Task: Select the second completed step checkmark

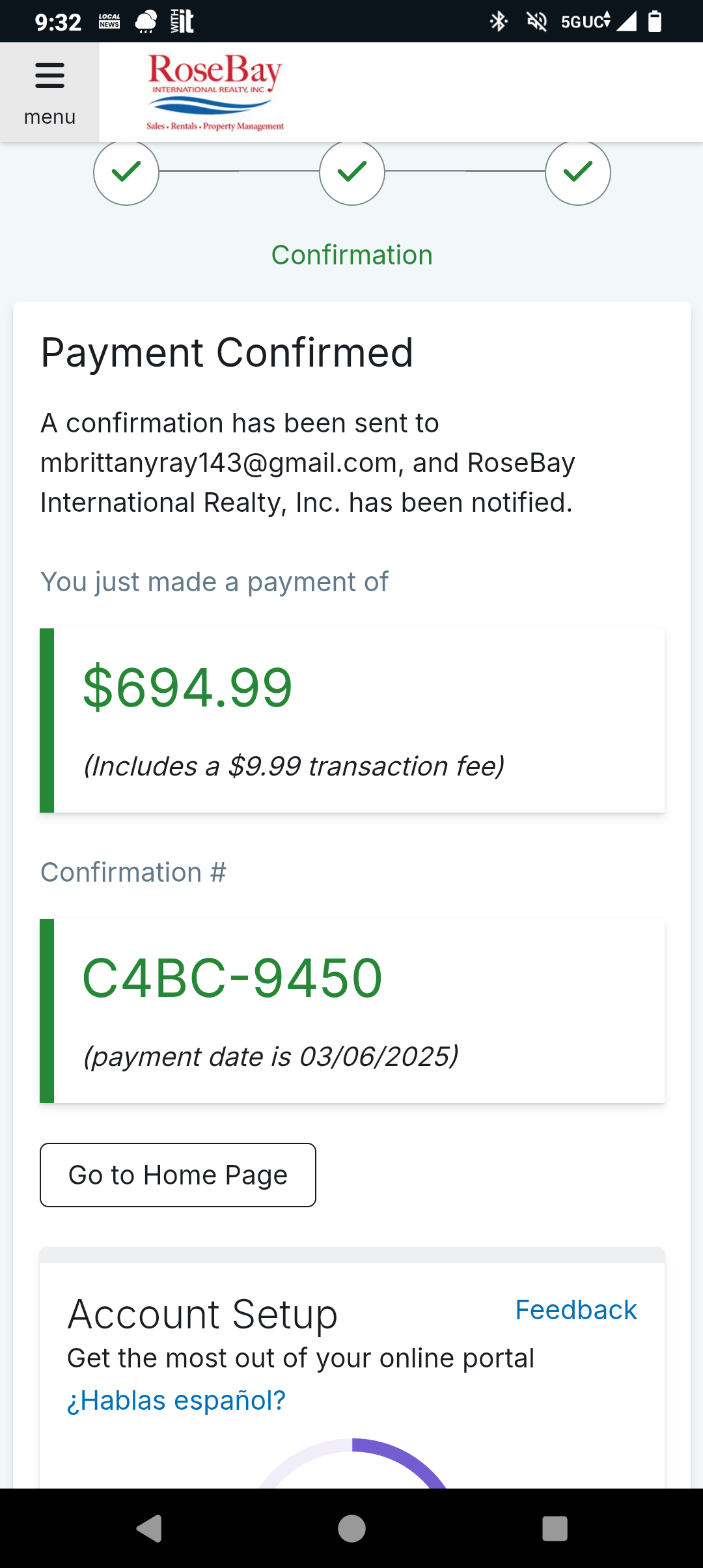Action: pyautogui.click(x=352, y=172)
